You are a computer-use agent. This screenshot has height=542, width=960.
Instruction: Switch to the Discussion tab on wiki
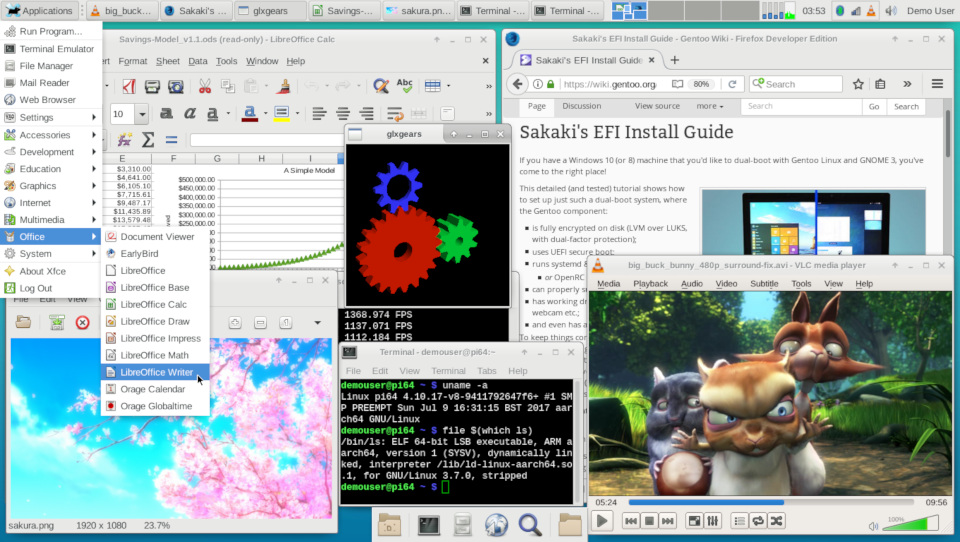click(x=582, y=106)
